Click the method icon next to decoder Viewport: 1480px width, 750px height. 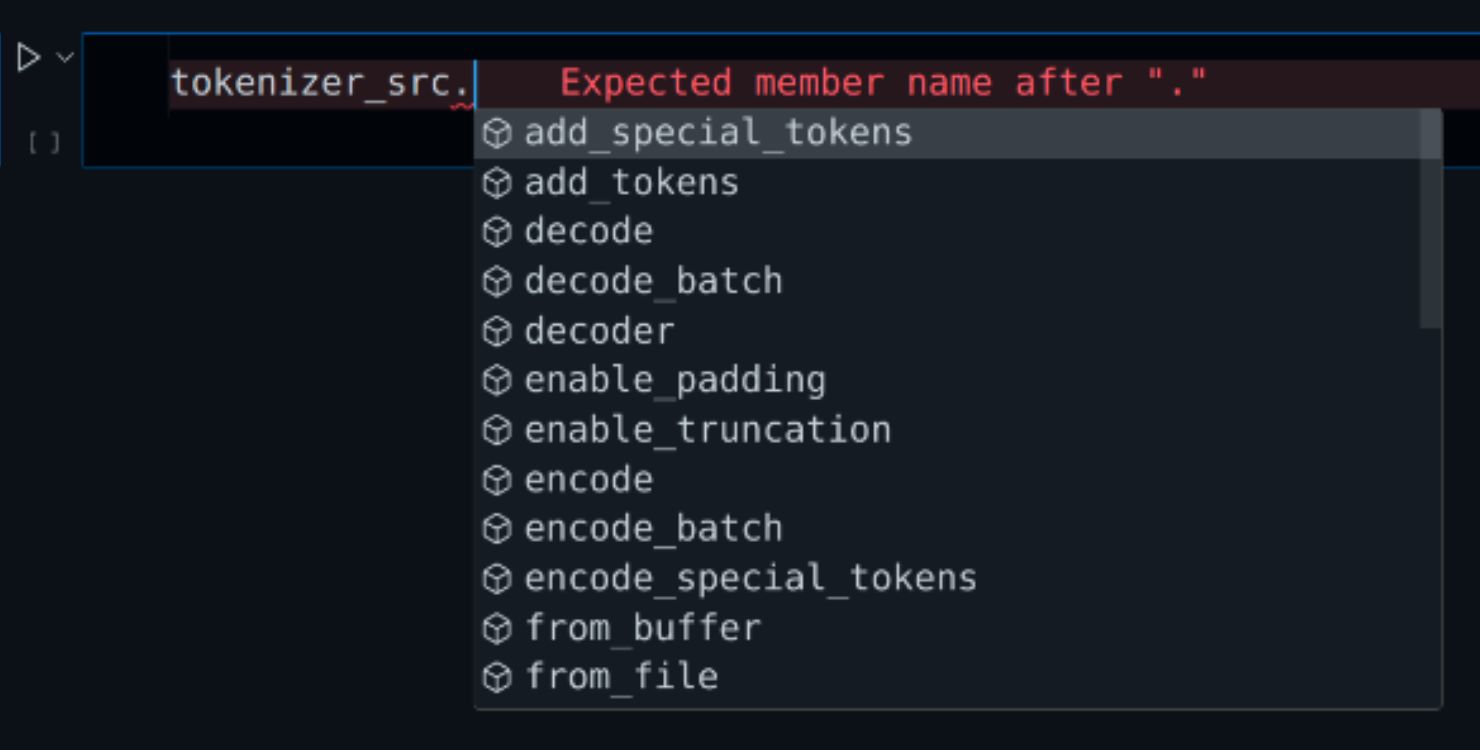[497, 330]
